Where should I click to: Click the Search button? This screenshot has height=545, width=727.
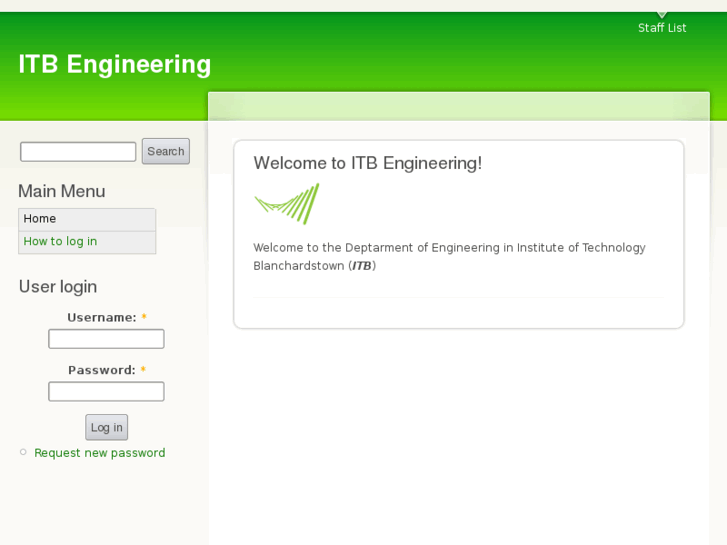point(166,151)
